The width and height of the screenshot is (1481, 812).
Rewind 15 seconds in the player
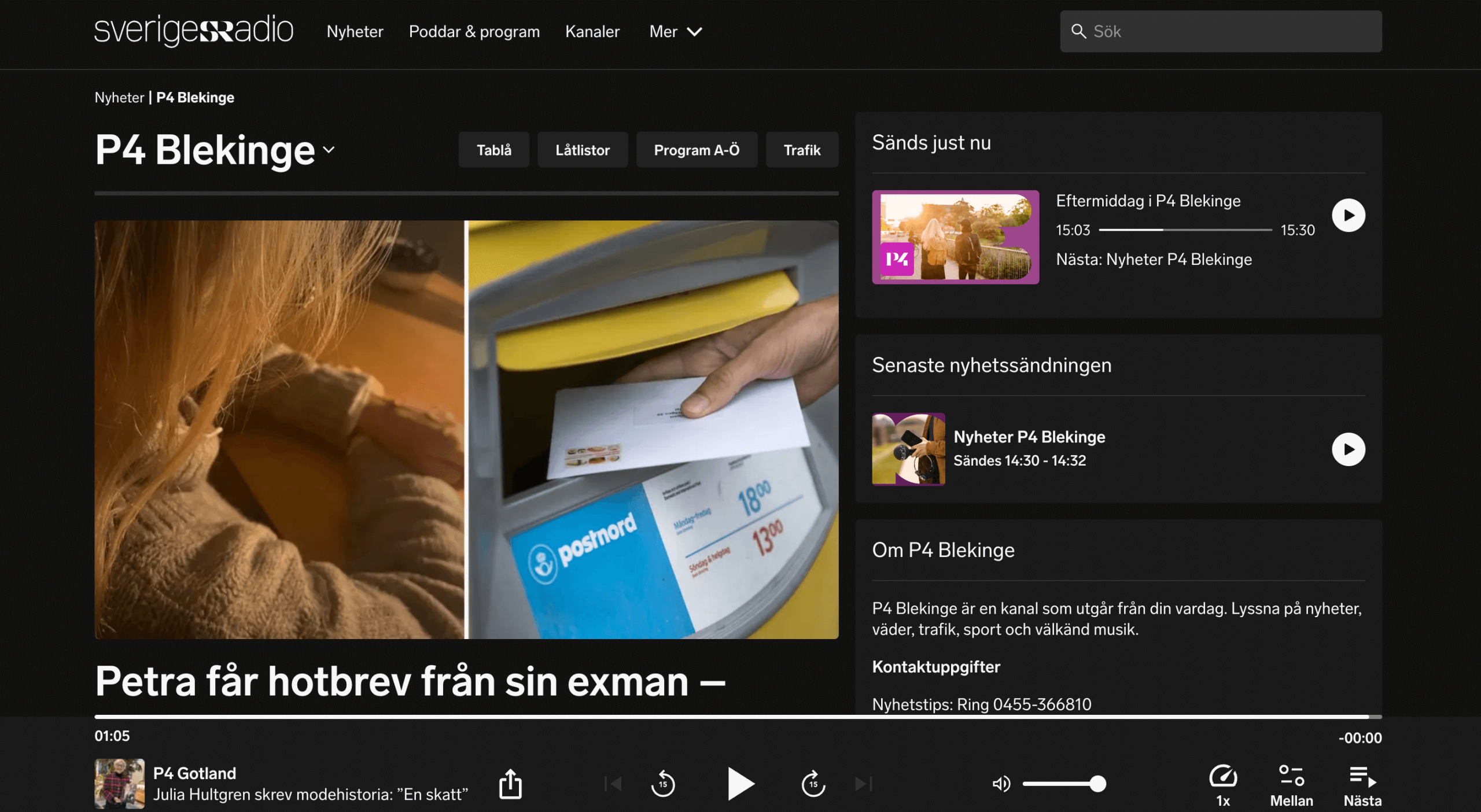[x=663, y=784]
